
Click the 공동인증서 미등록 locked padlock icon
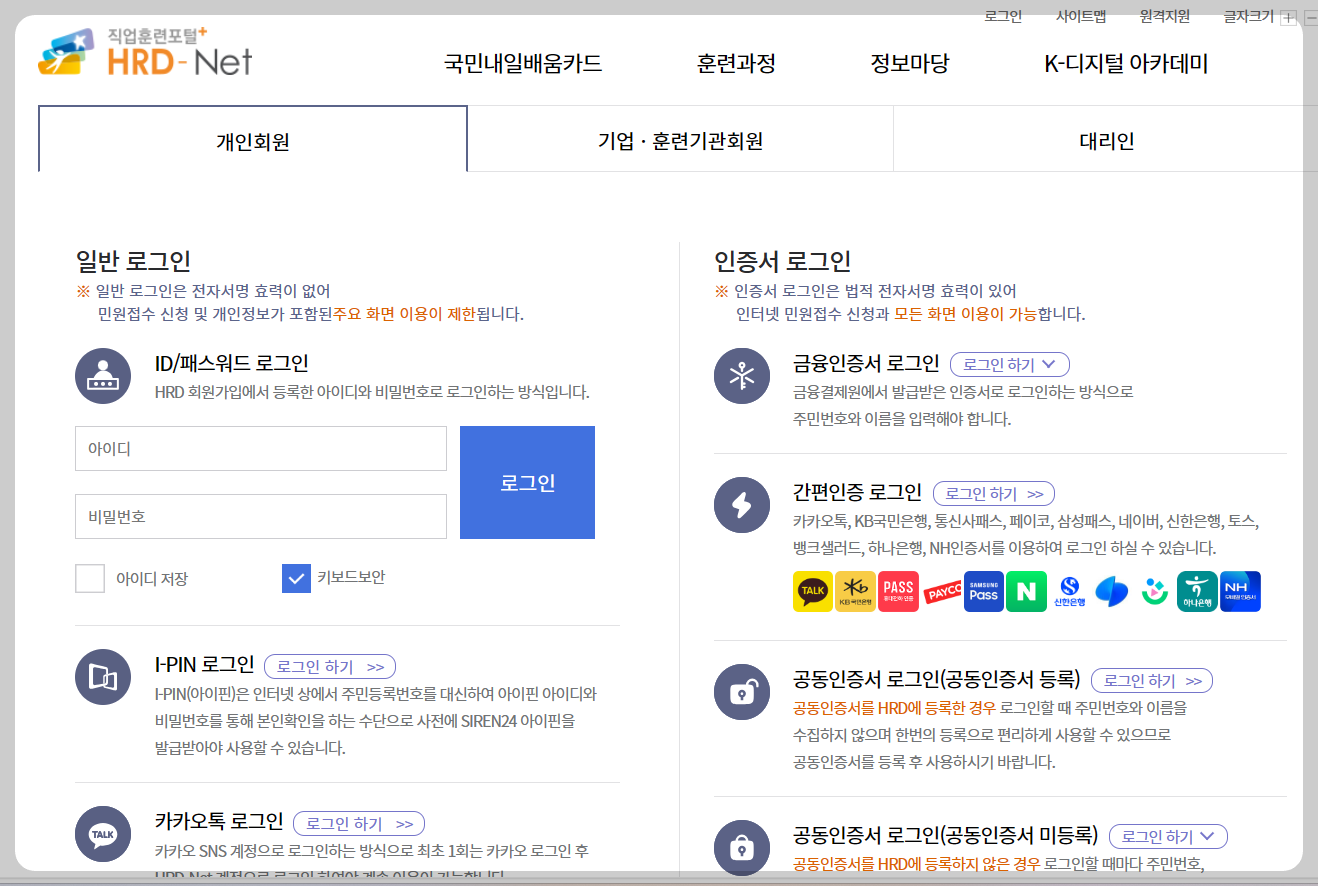tap(742, 848)
